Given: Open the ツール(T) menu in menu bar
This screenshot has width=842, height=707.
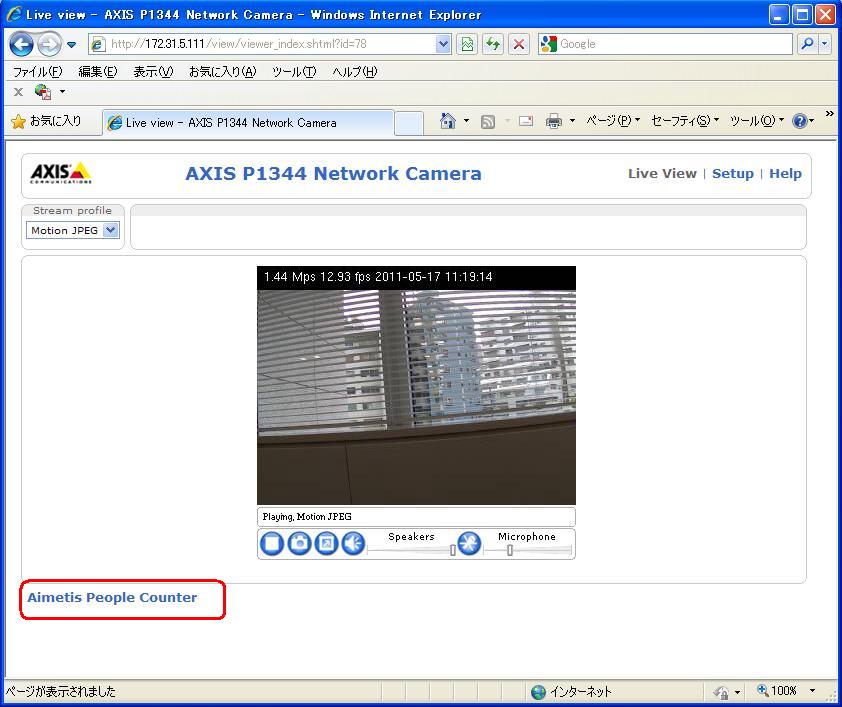Looking at the screenshot, I should (x=294, y=71).
